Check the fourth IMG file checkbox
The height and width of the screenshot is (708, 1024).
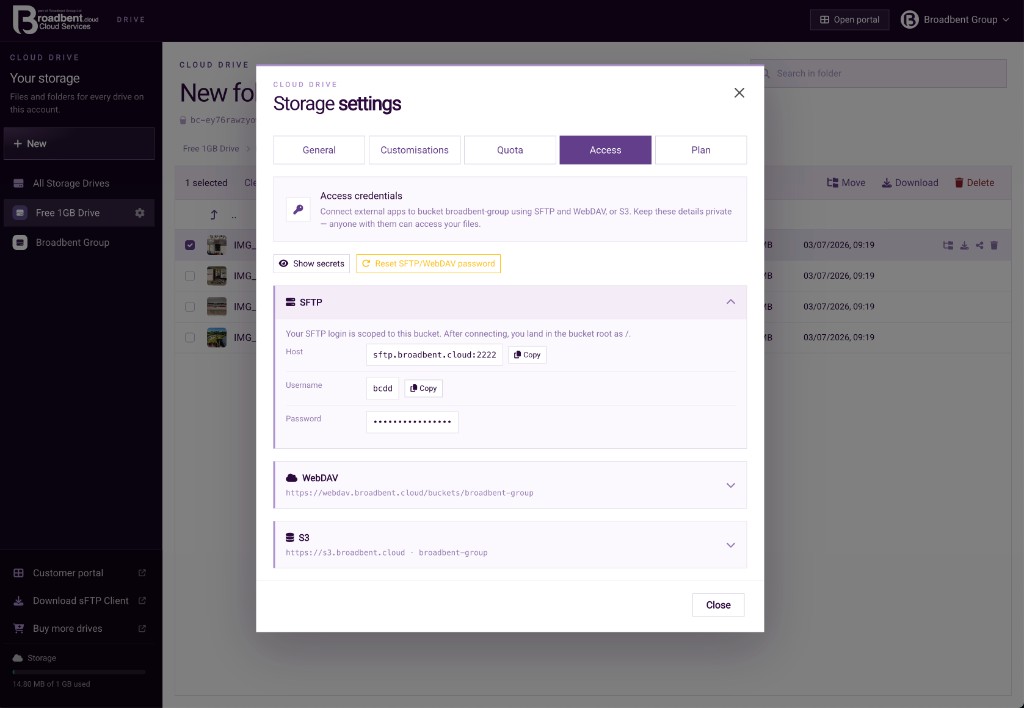190,337
